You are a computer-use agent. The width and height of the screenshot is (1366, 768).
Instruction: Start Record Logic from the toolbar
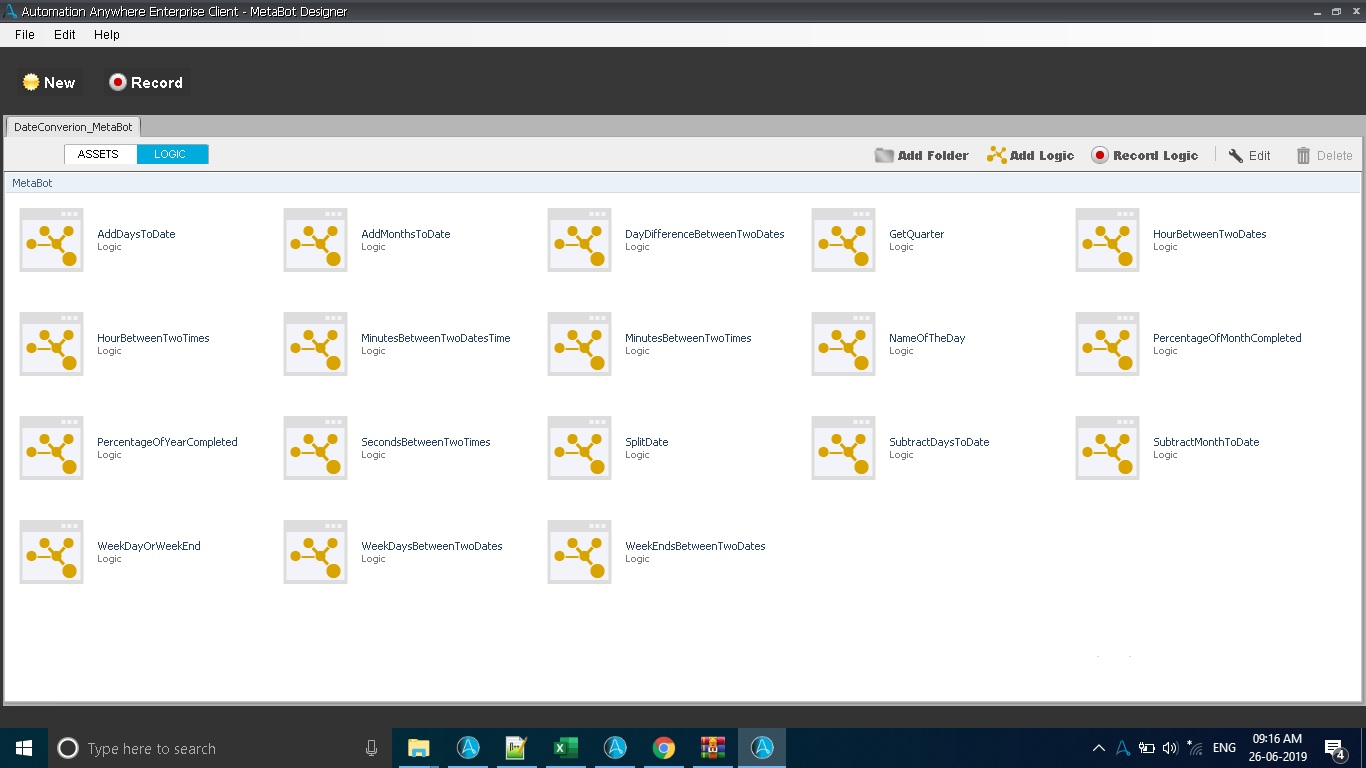coord(1144,155)
